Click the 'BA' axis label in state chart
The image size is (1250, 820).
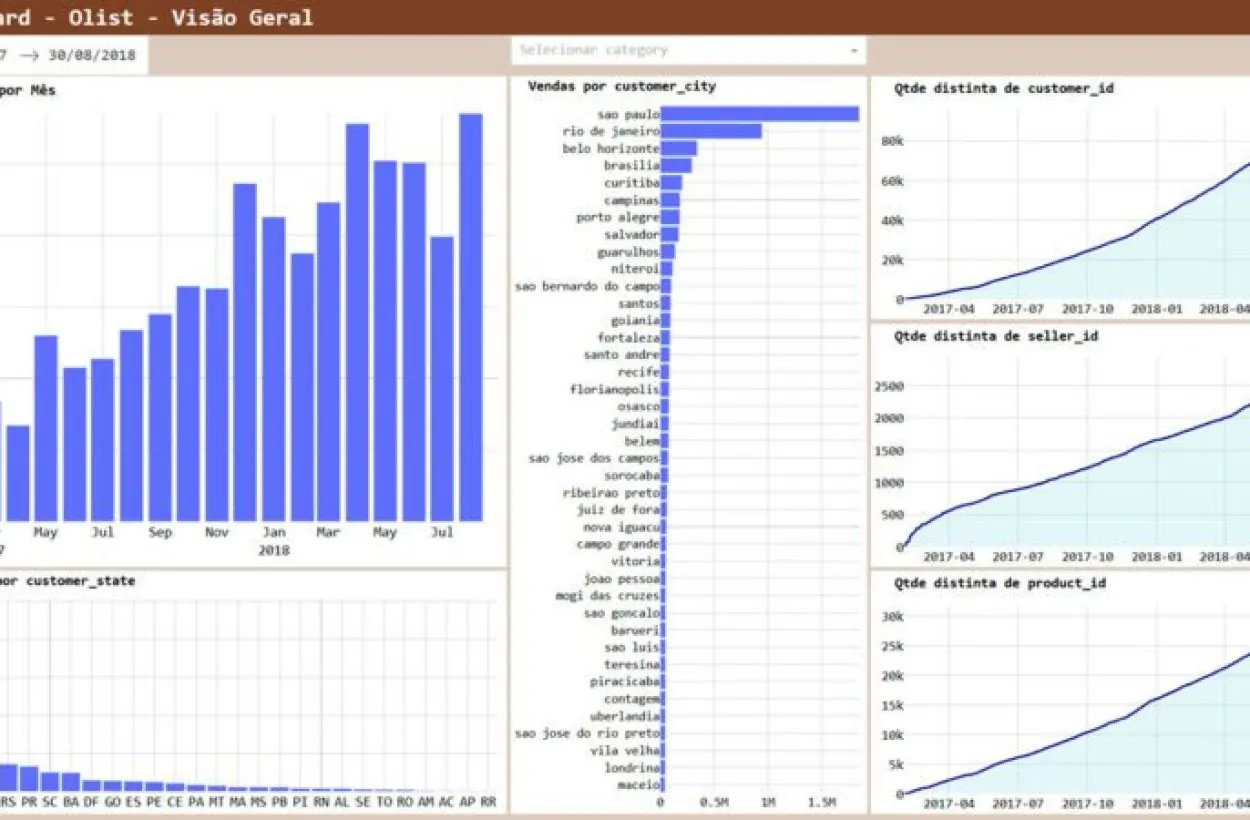[72, 800]
